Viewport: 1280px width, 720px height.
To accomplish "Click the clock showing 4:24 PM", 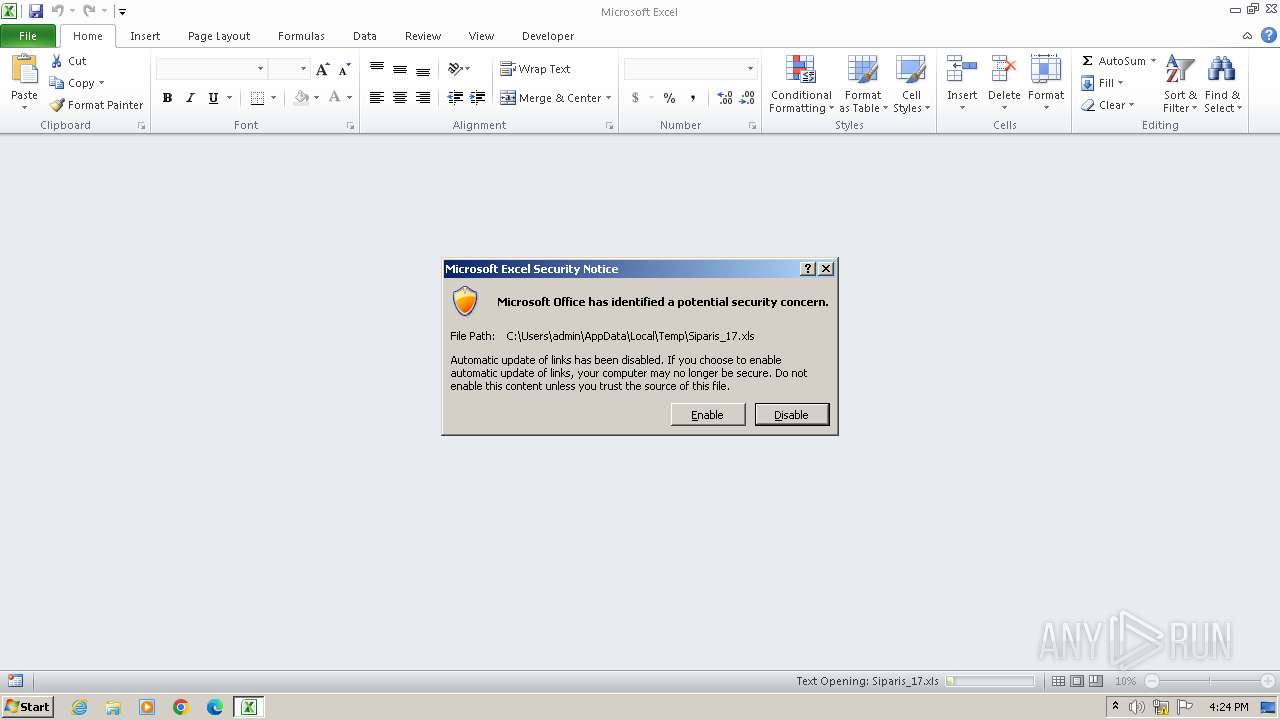I will 1228,707.
